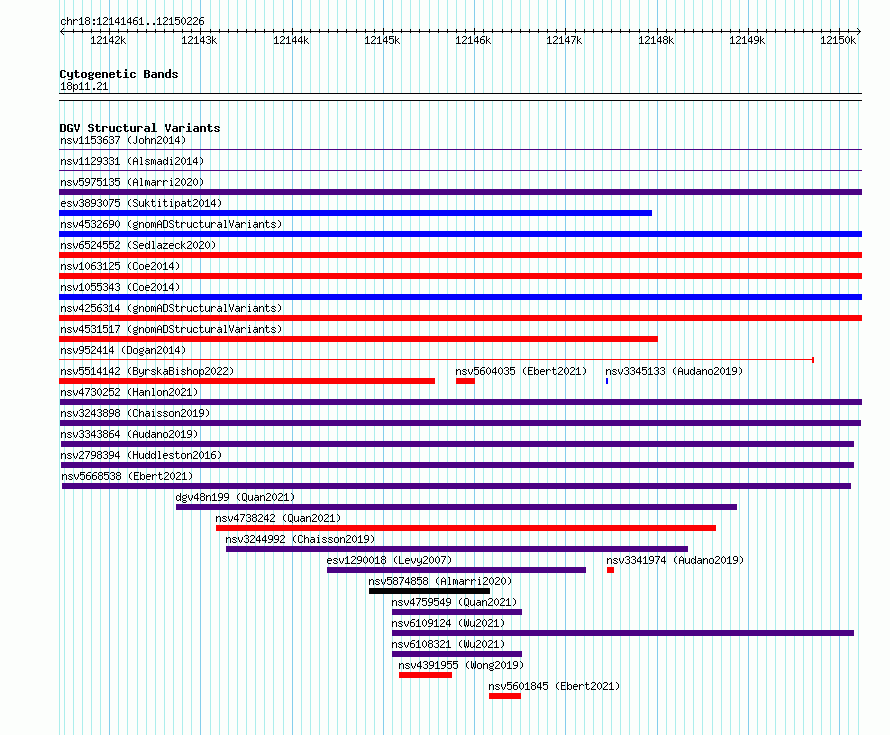The width and height of the screenshot is (890, 735).
Task: Select nsv1063125 (Coe2014) label
Action: (120, 266)
